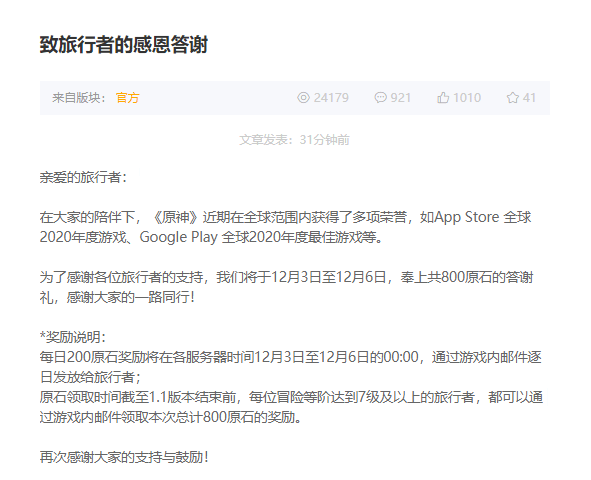Click the eye views icon
The image size is (591, 480).
(303, 98)
